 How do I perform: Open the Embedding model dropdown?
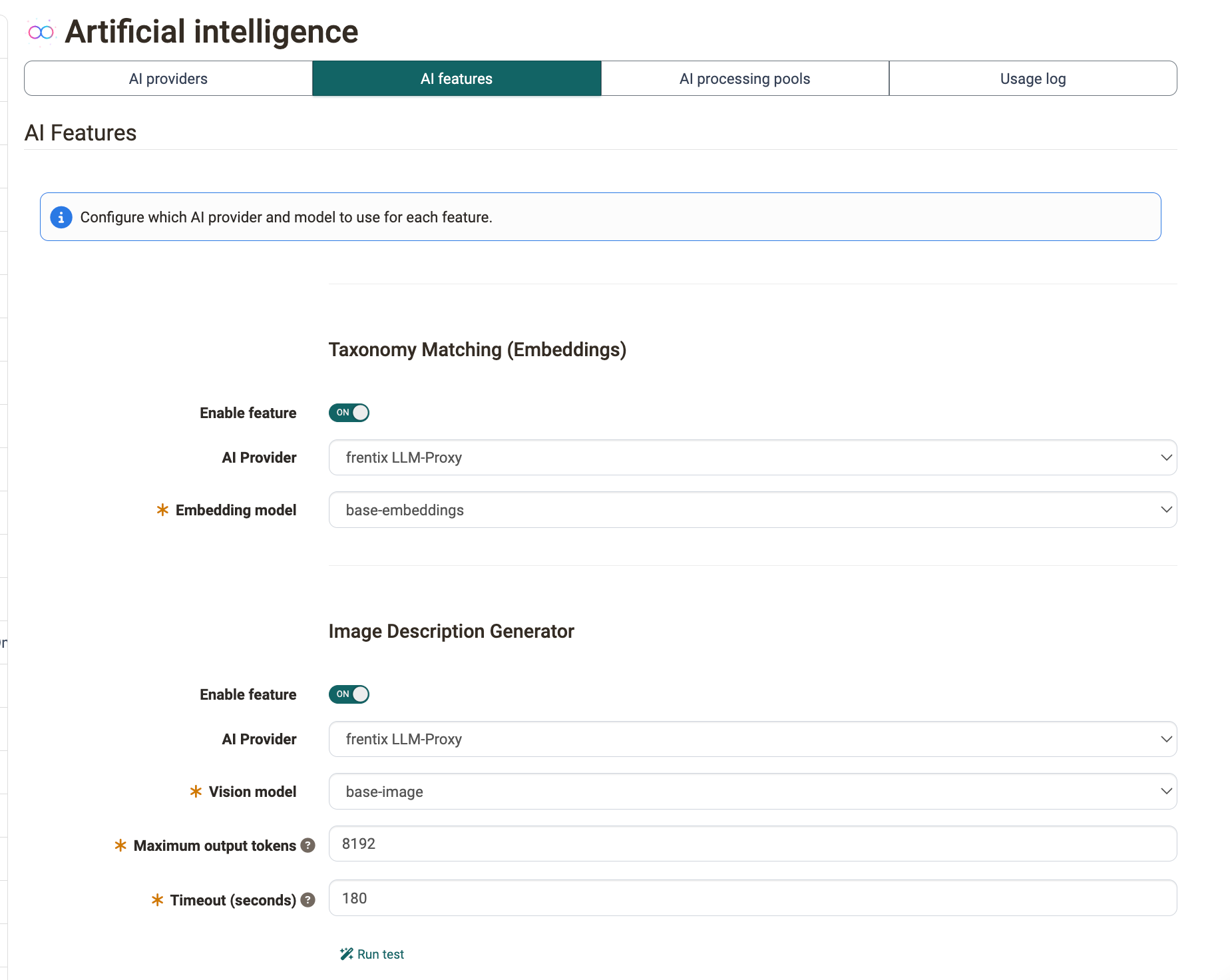coord(753,510)
